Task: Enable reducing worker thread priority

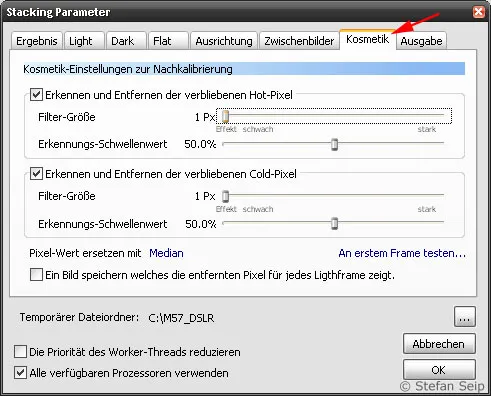Action: pyautogui.click(x=20, y=352)
